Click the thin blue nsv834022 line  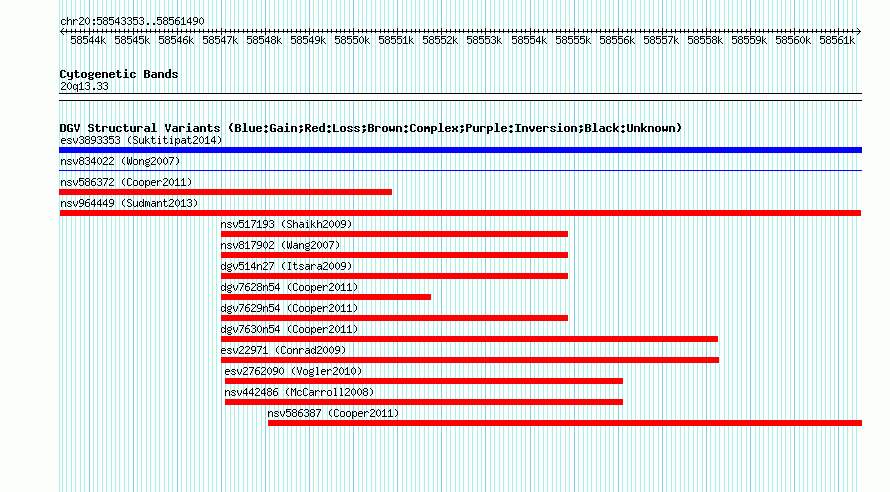[460, 170]
